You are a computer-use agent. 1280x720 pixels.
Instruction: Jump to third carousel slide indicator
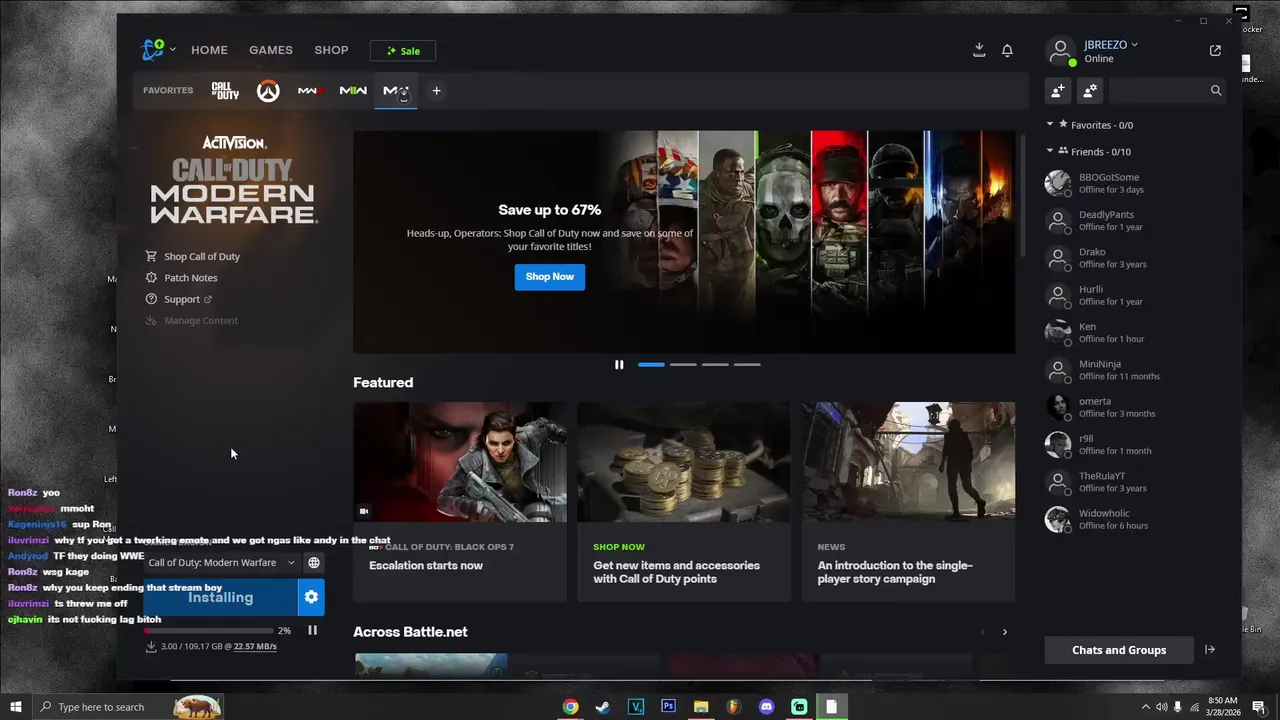click(715, 365)
